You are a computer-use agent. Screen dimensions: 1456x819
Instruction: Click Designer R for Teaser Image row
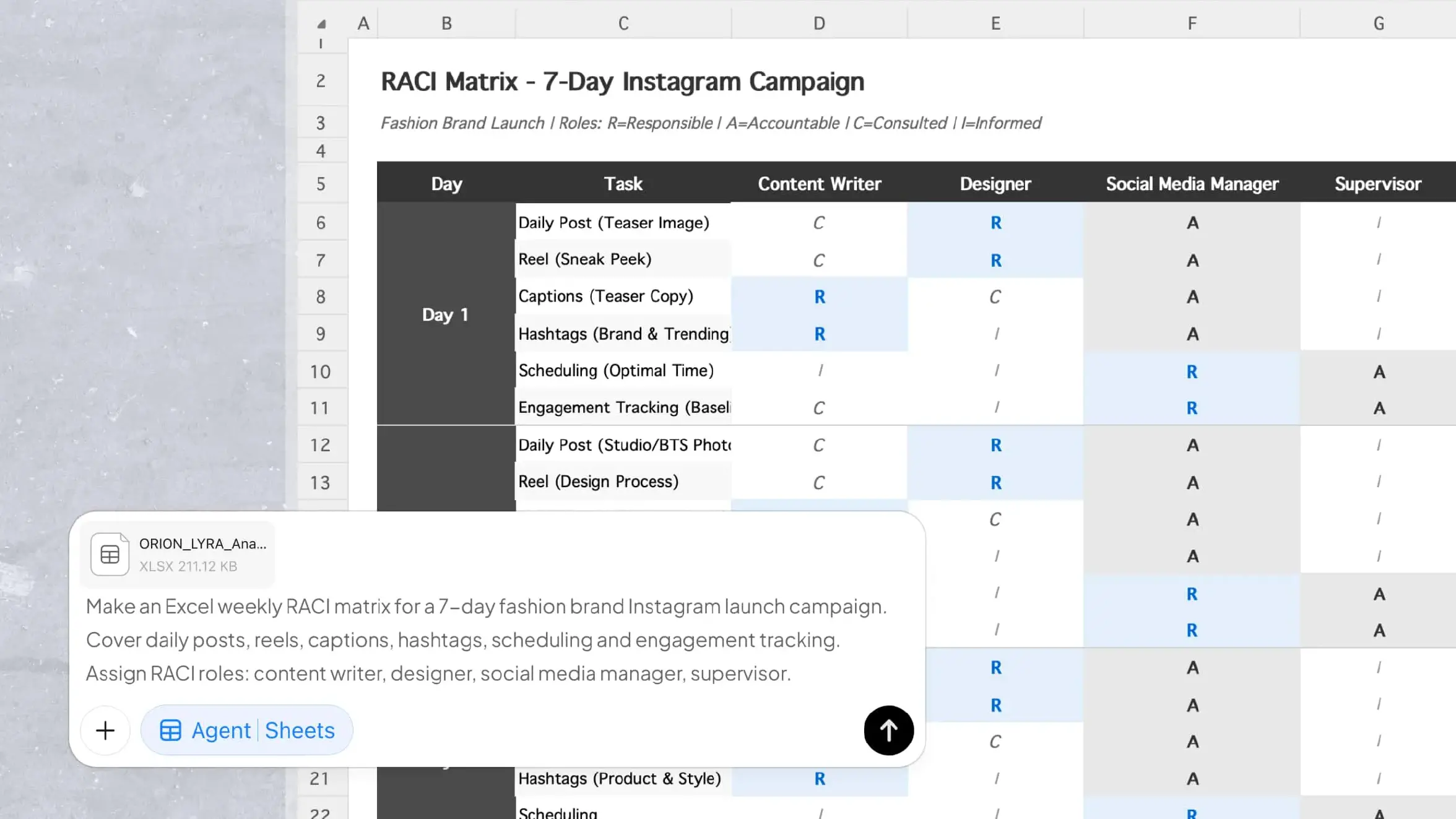pos(995,222)
